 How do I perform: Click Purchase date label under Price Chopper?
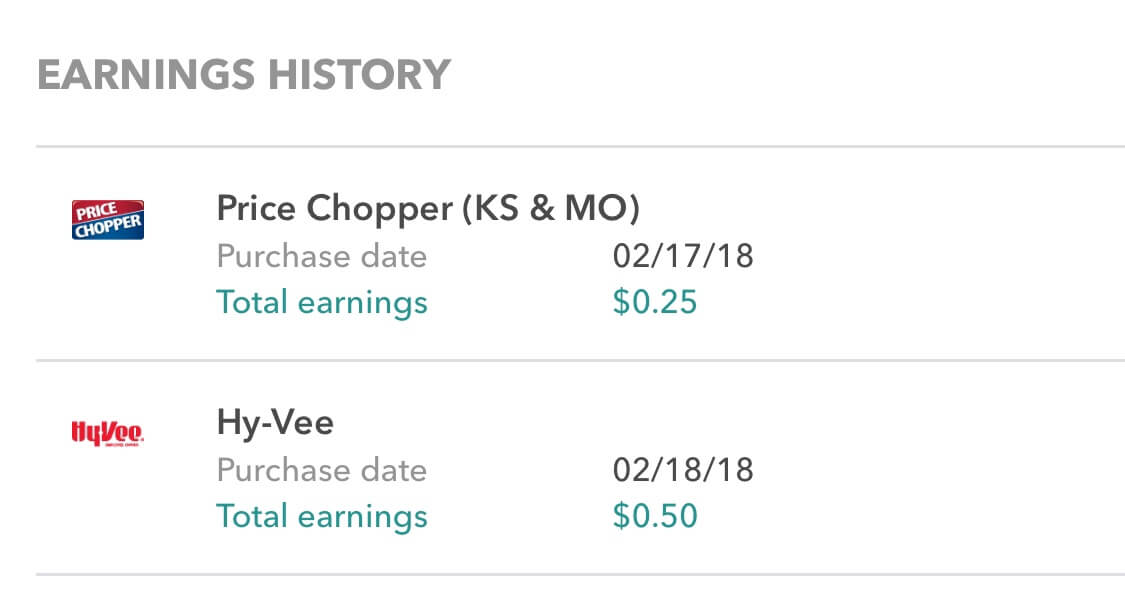pos(322,256)
